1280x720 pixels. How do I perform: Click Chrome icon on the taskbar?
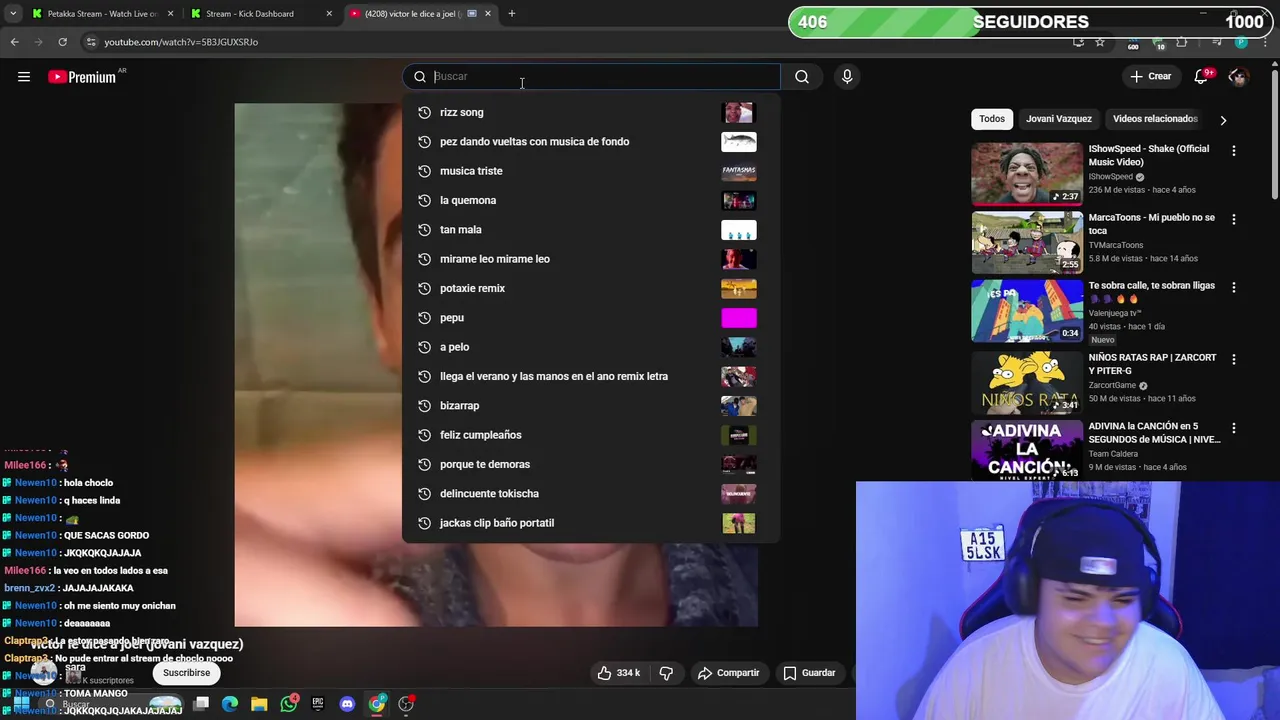click(x=377, y=704)
